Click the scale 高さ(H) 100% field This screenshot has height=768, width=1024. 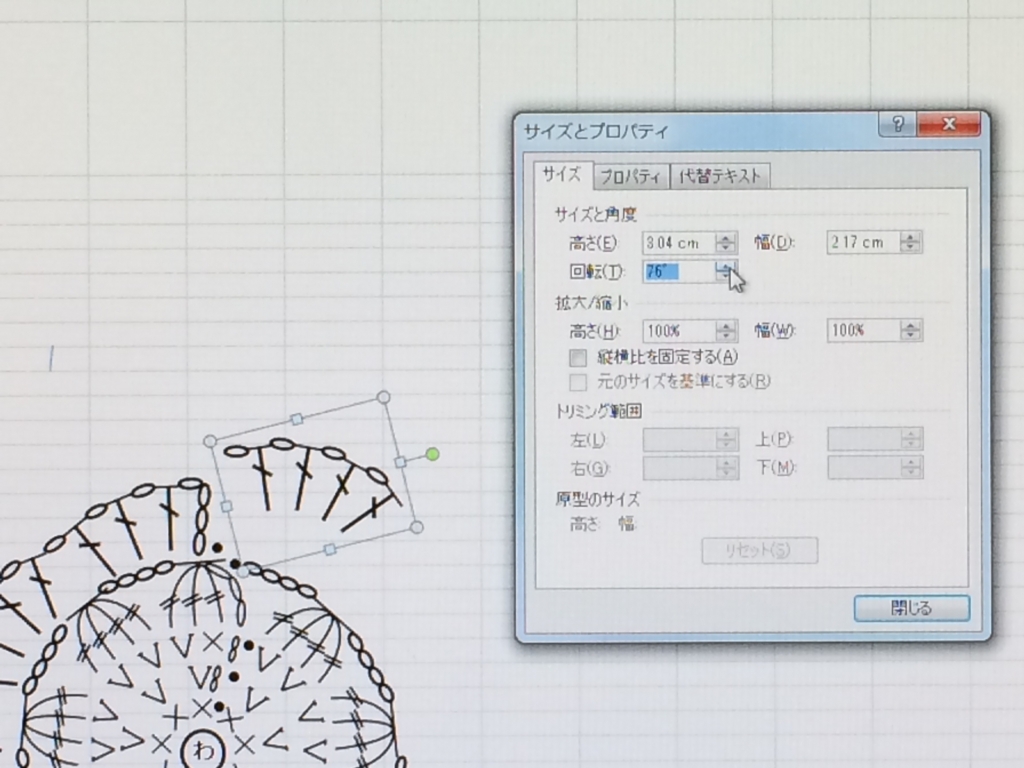(679, 331)
